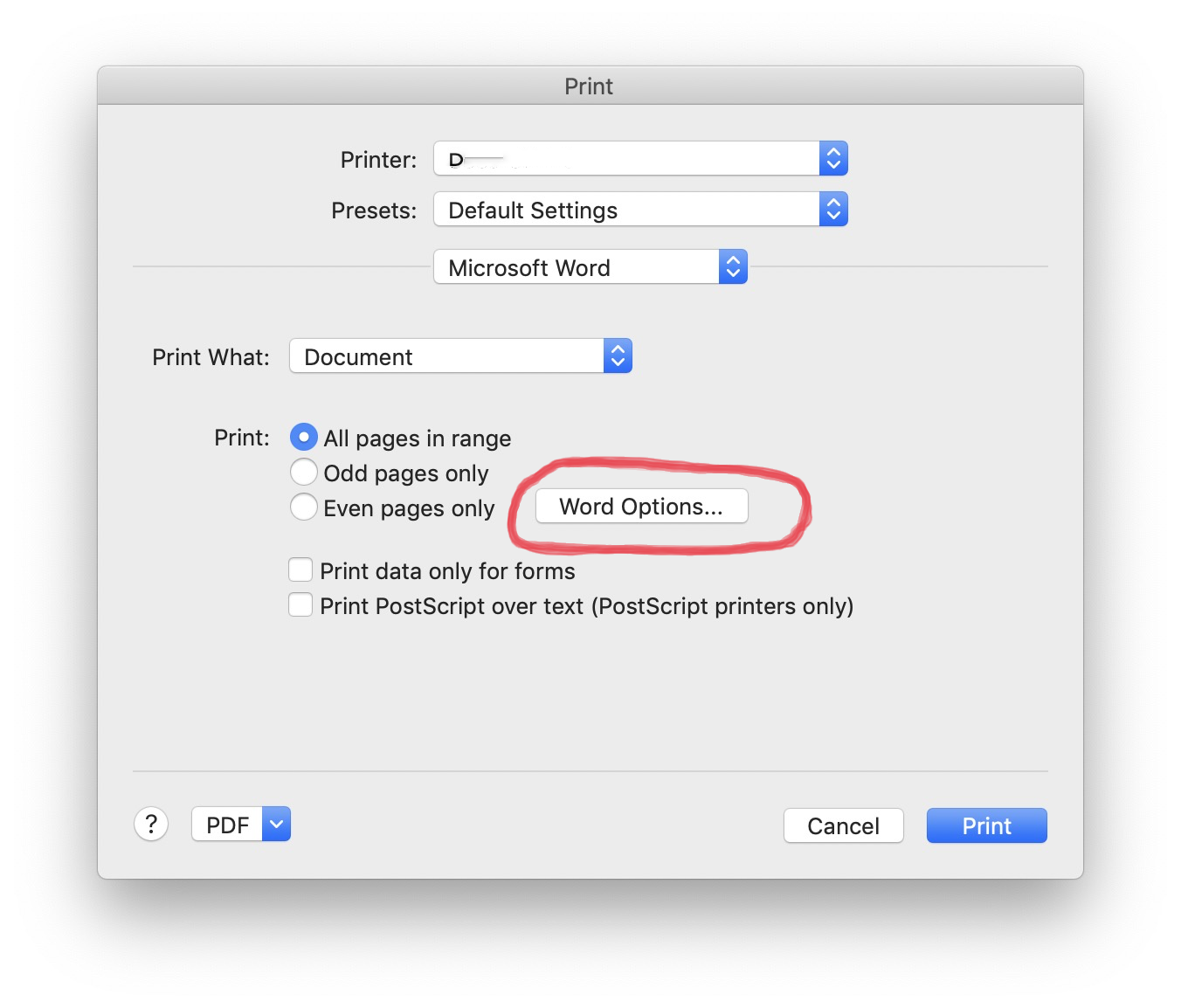Viewport: 1181px width, 1008px height.
Task: Select 'All pages in range'
Action: point(303,437)
